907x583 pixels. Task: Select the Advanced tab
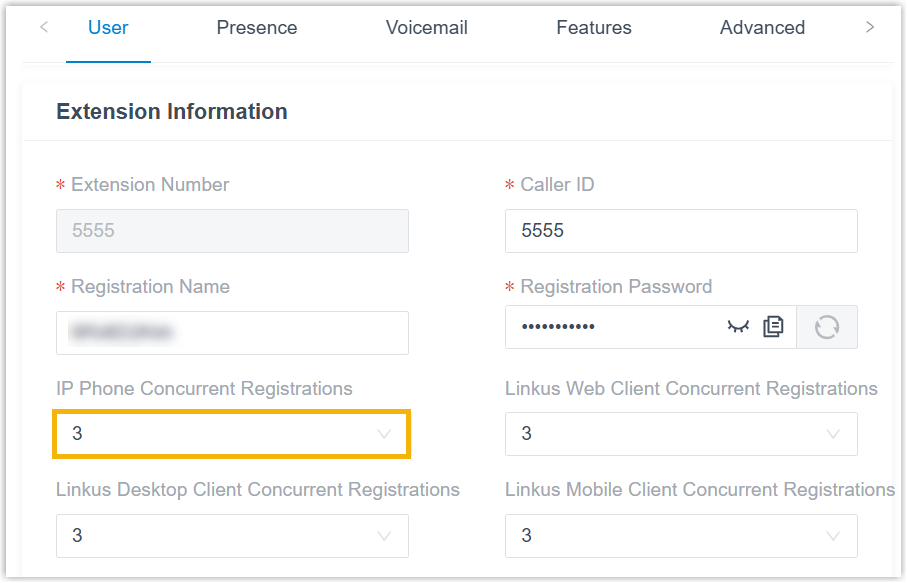tap(762, 28)
